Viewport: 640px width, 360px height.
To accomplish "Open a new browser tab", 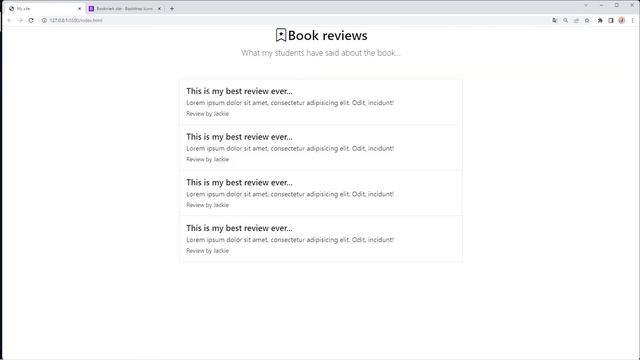I will tap(172, 8).
